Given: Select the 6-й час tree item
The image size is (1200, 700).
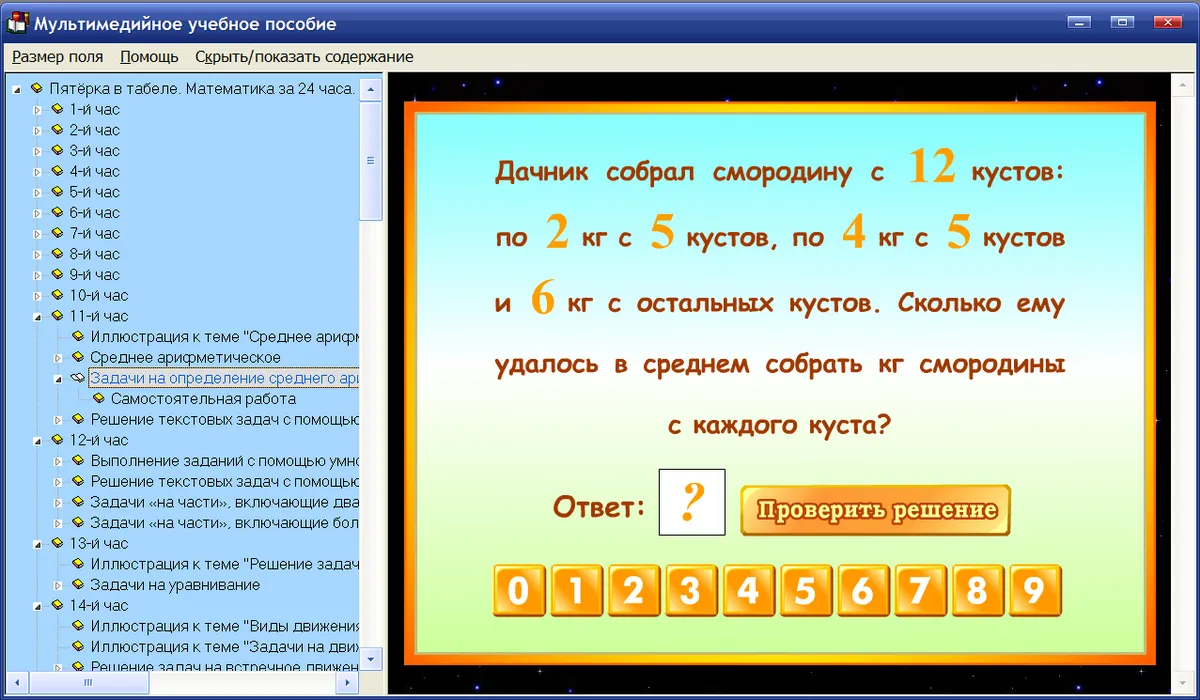Looking at the screenshot, I should pyautogui.click(x=94, y=212).
